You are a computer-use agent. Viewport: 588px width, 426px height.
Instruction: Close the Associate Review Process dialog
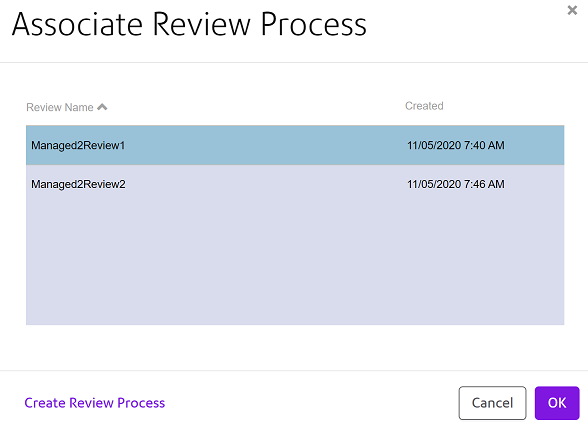[x=572, y=10]
